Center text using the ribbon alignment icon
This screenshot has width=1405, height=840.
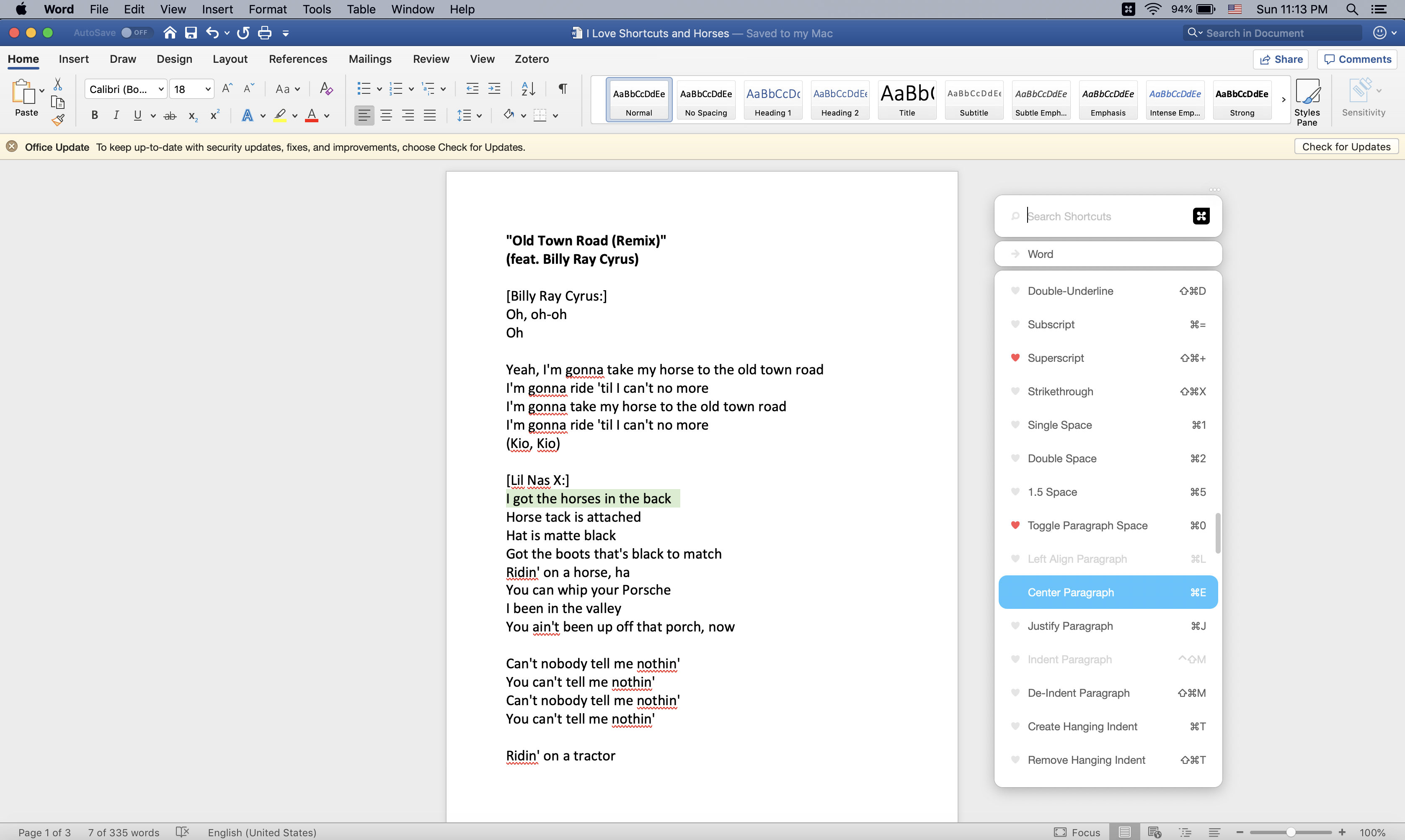386,116
